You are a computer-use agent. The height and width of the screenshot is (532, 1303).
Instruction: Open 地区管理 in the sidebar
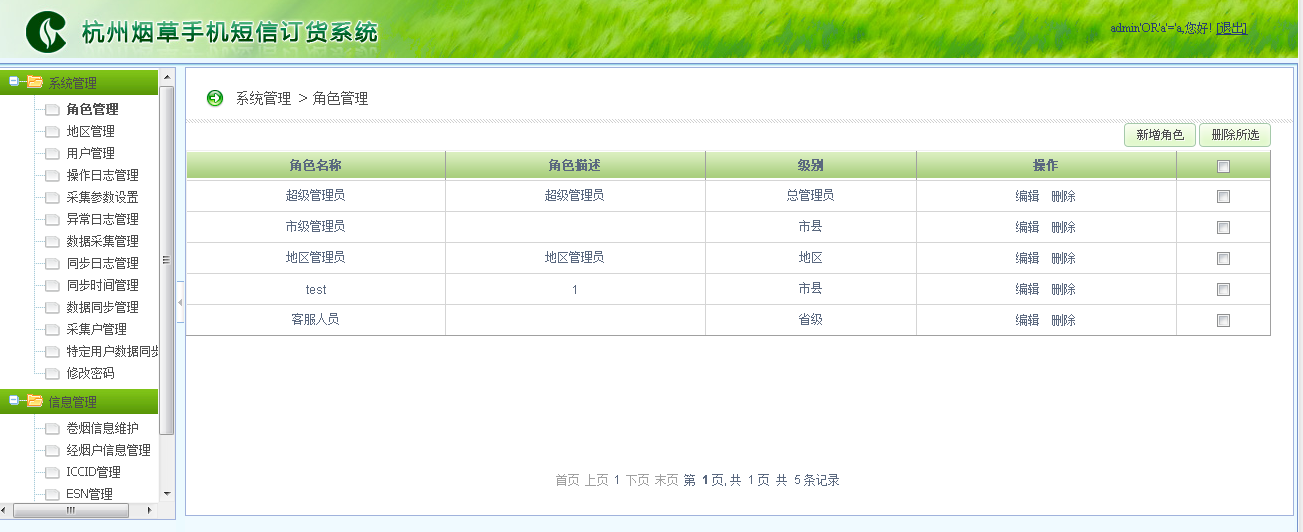[x=90, y=132]
